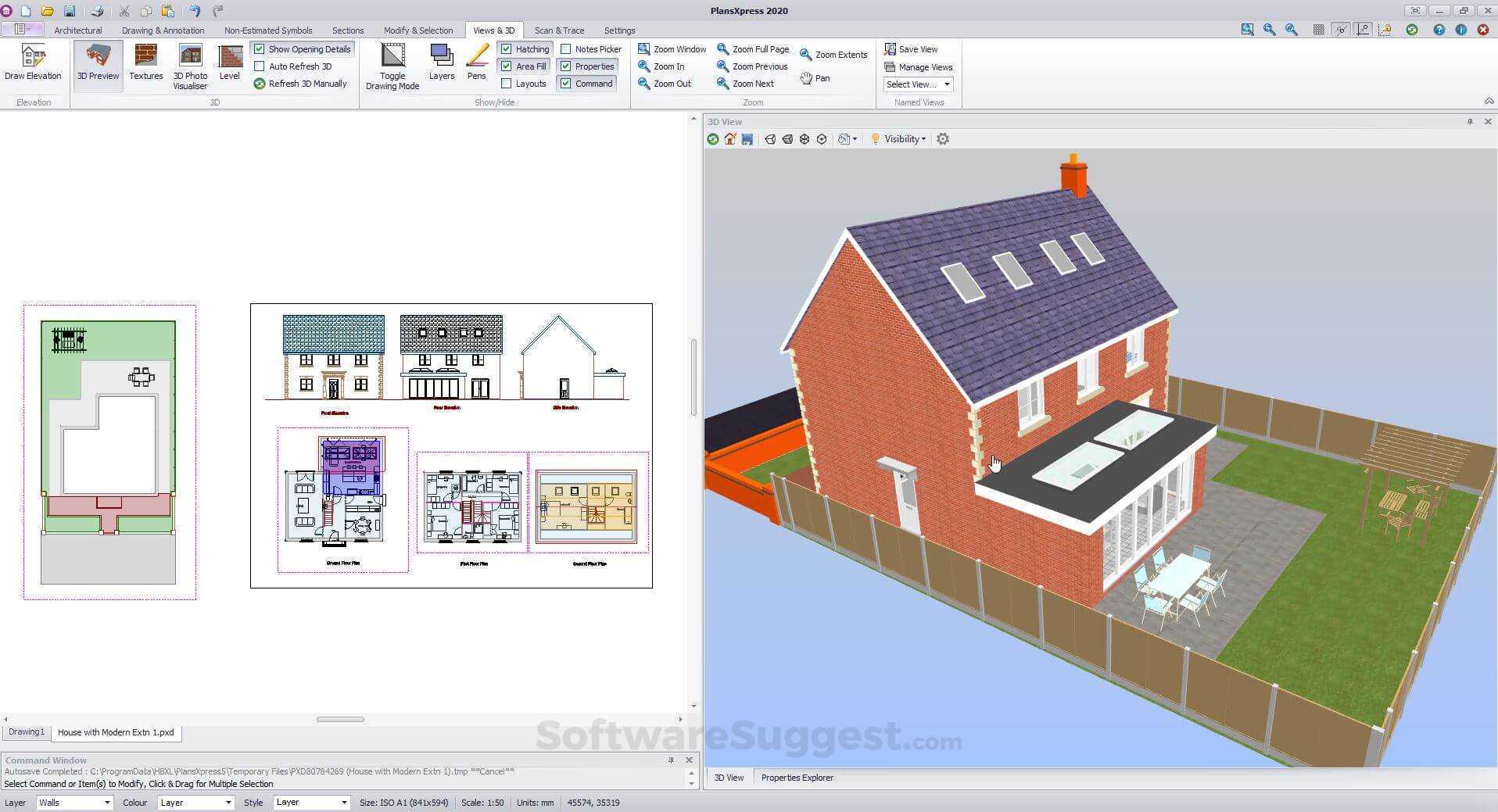Click Zoom Extents in the Zoom group

point(833,53)
